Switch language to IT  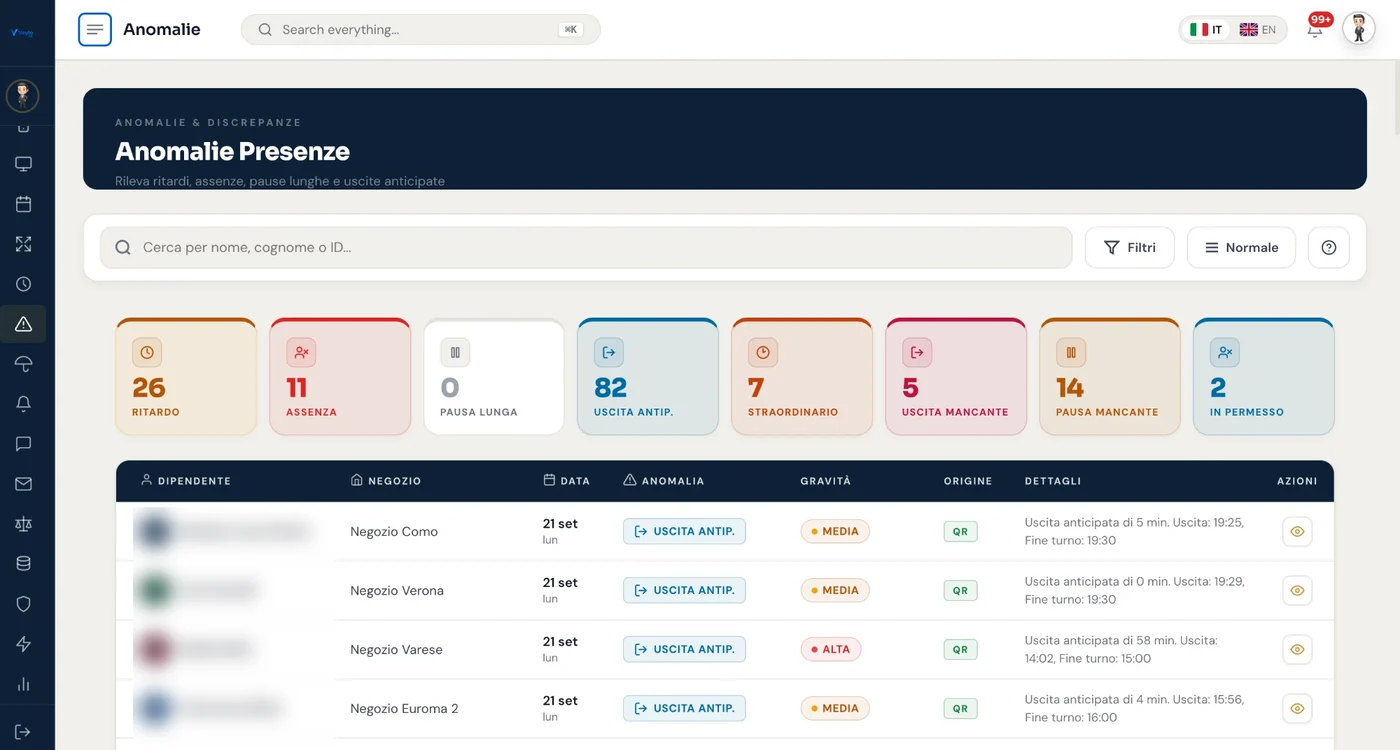(1206, 30)
